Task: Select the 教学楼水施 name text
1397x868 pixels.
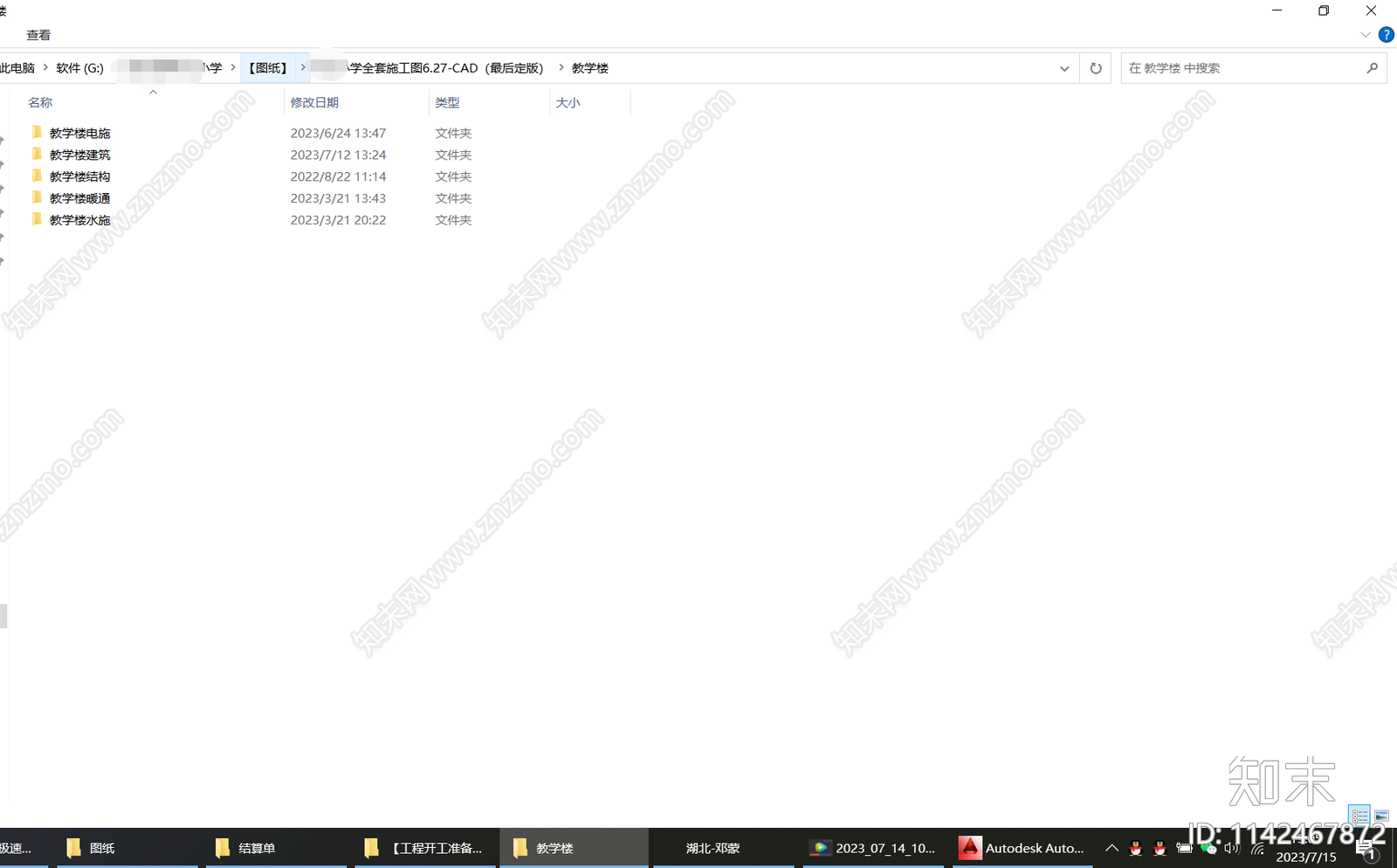Action: point(79,221)
